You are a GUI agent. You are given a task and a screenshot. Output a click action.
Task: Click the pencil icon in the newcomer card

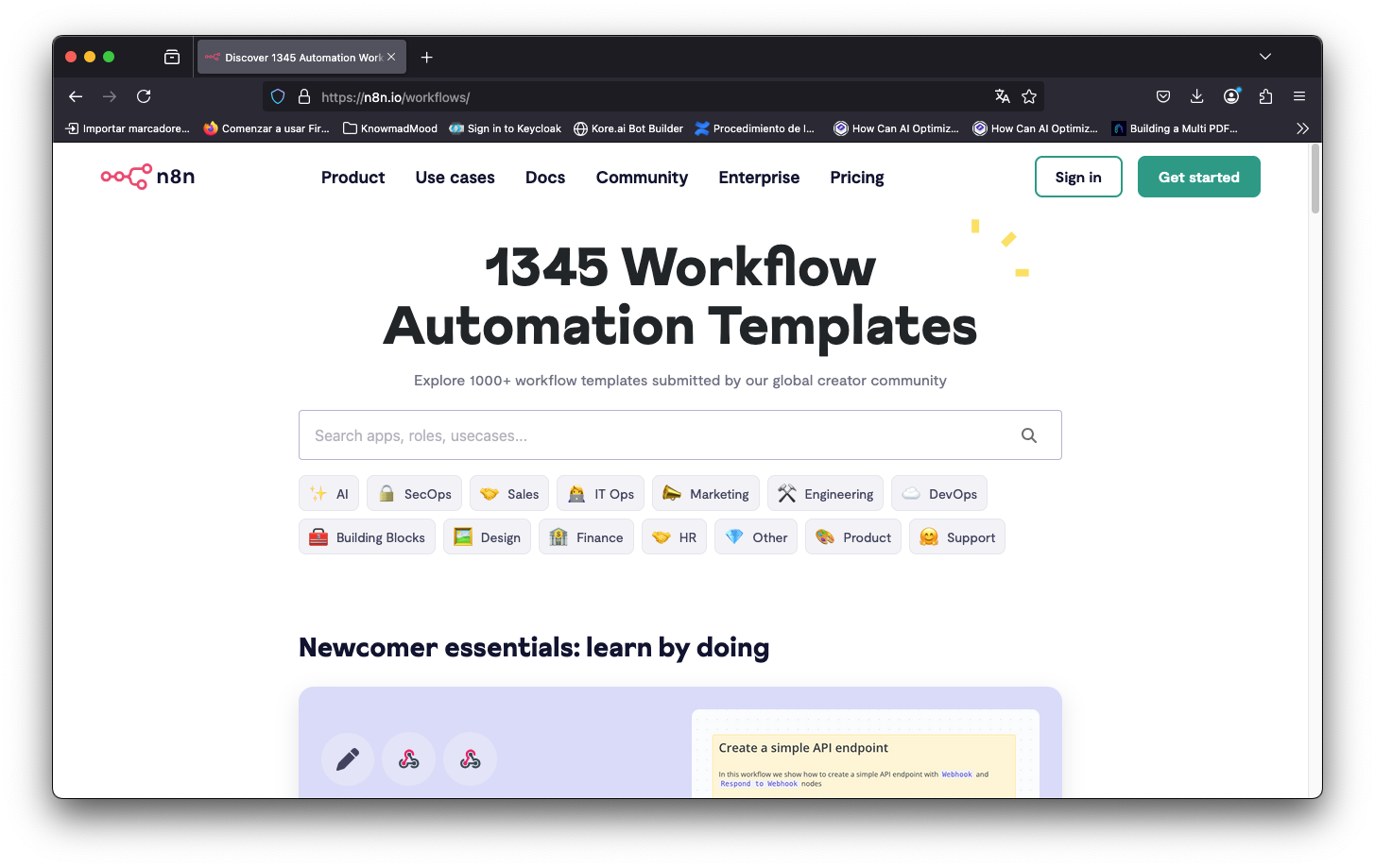(x=348, y=759)
